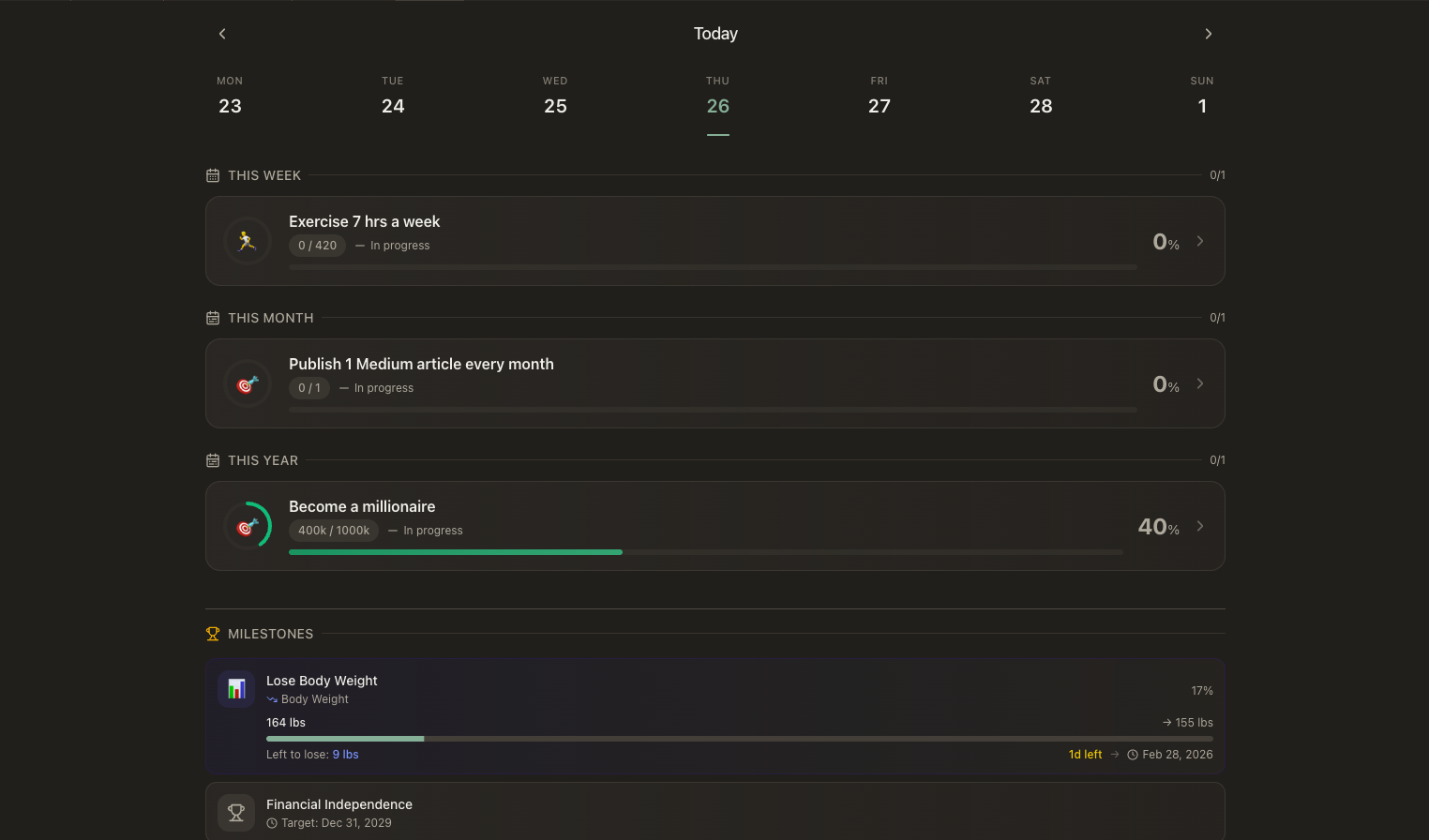1429x840 pixels.
Task: Select Friday 27 in the week strip
Action: [x=879, y=97]
